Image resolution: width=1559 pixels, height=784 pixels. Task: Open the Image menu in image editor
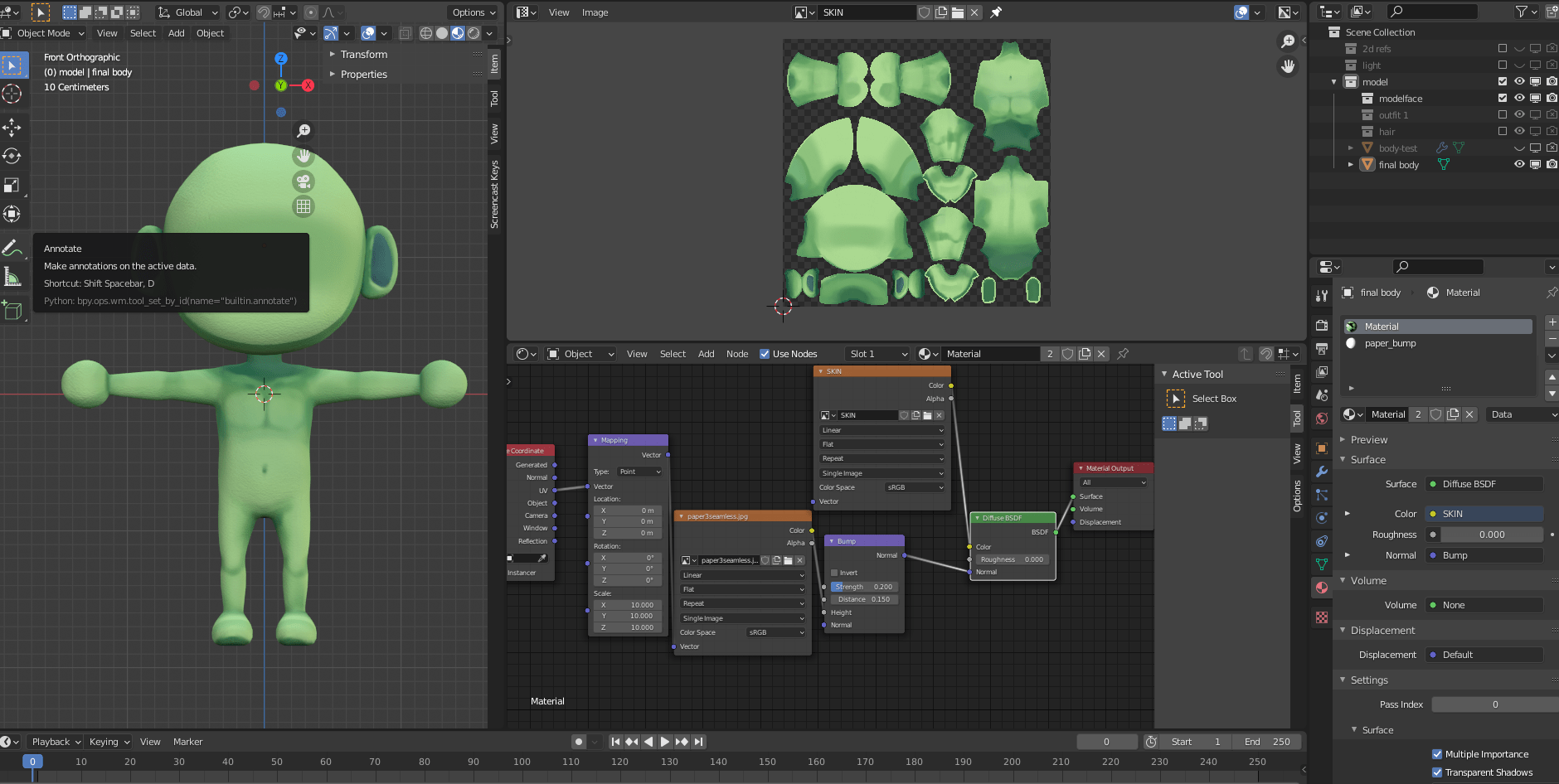click(595, 12)
